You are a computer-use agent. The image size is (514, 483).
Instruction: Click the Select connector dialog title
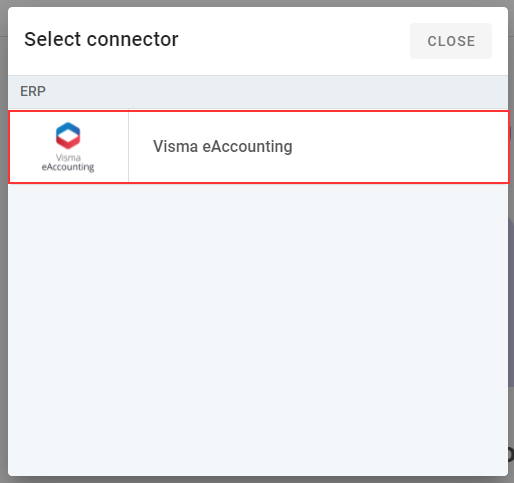point(101,39)
